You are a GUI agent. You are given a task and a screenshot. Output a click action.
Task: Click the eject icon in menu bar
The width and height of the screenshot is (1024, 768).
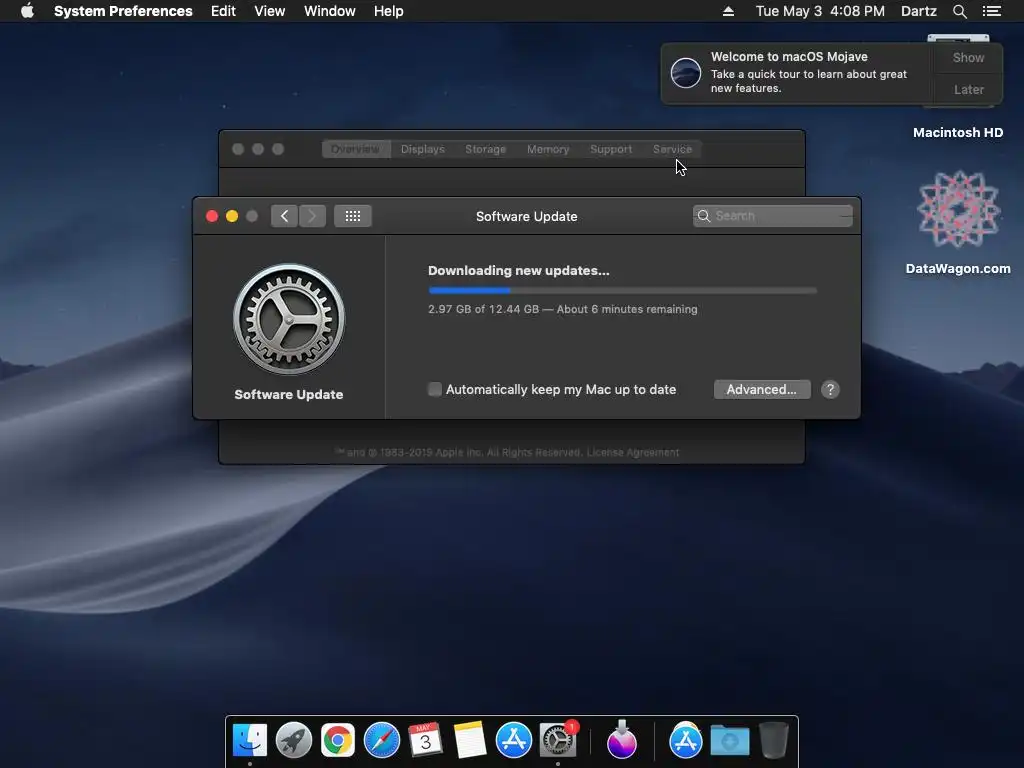728,11
